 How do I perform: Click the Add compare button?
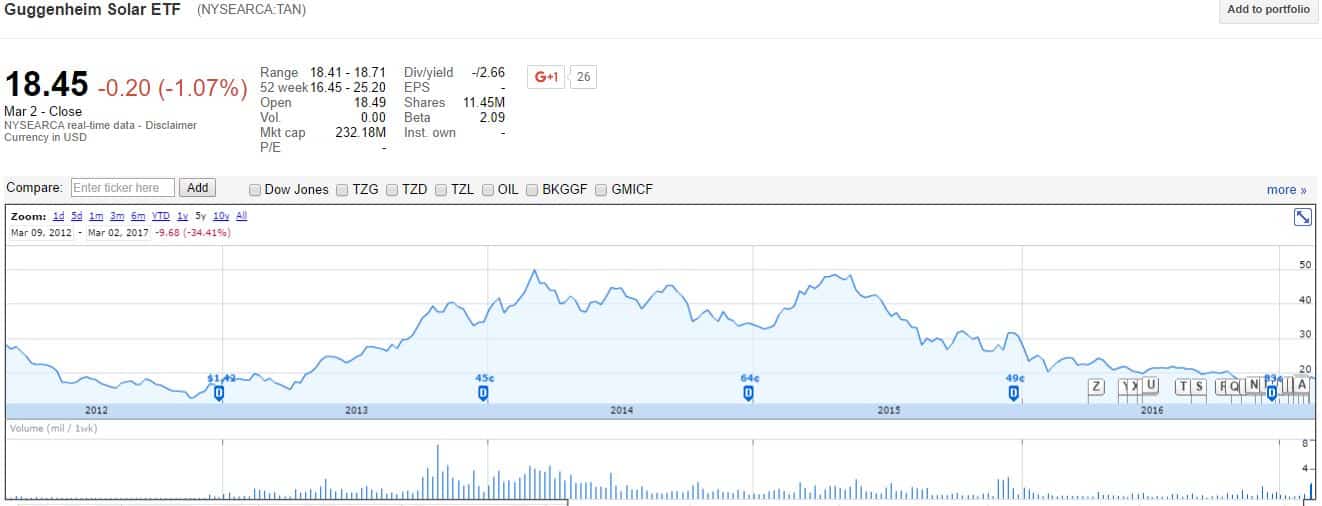[x=198, y=188]
